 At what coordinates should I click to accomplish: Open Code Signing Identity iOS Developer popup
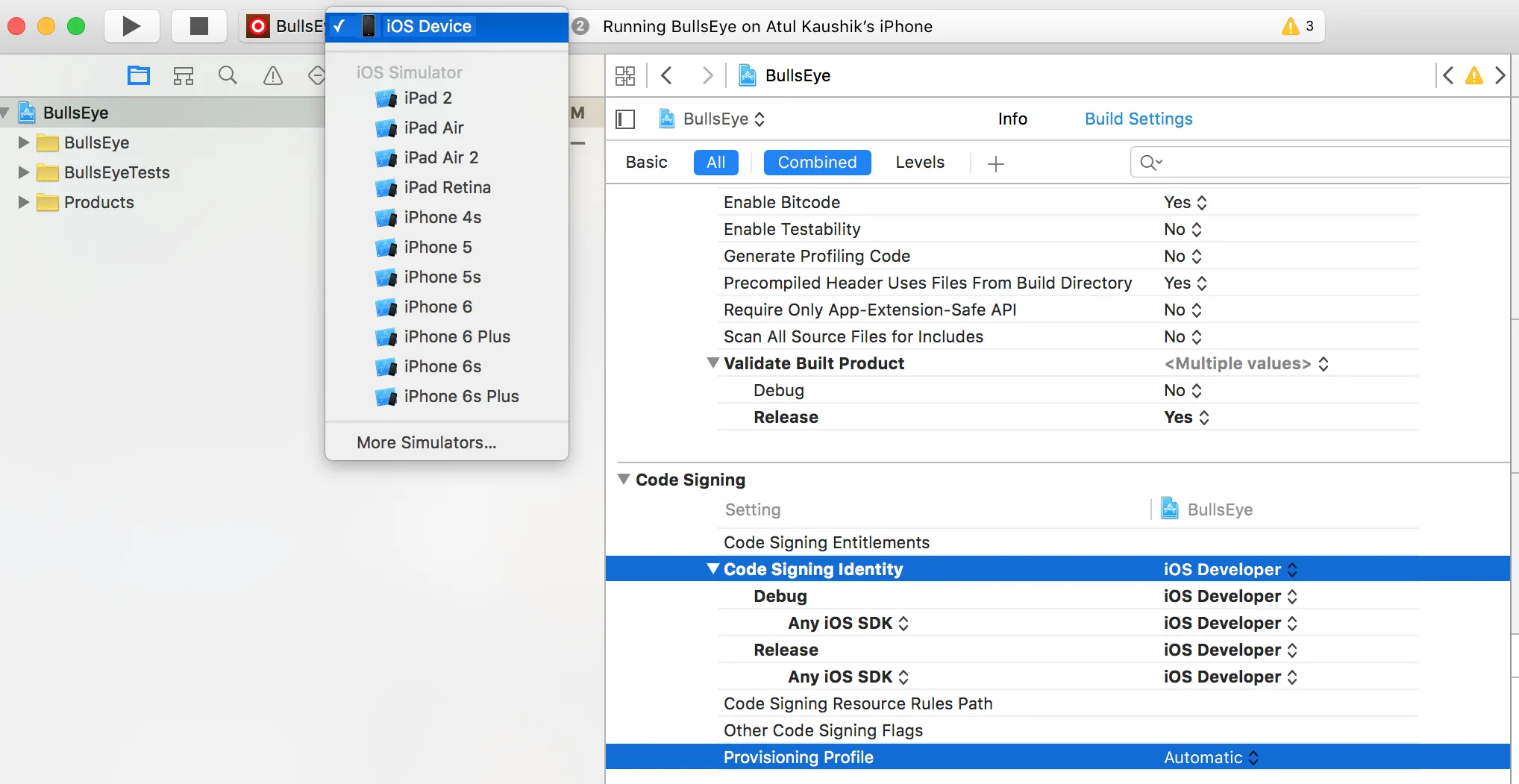[x=1231, y=570]
